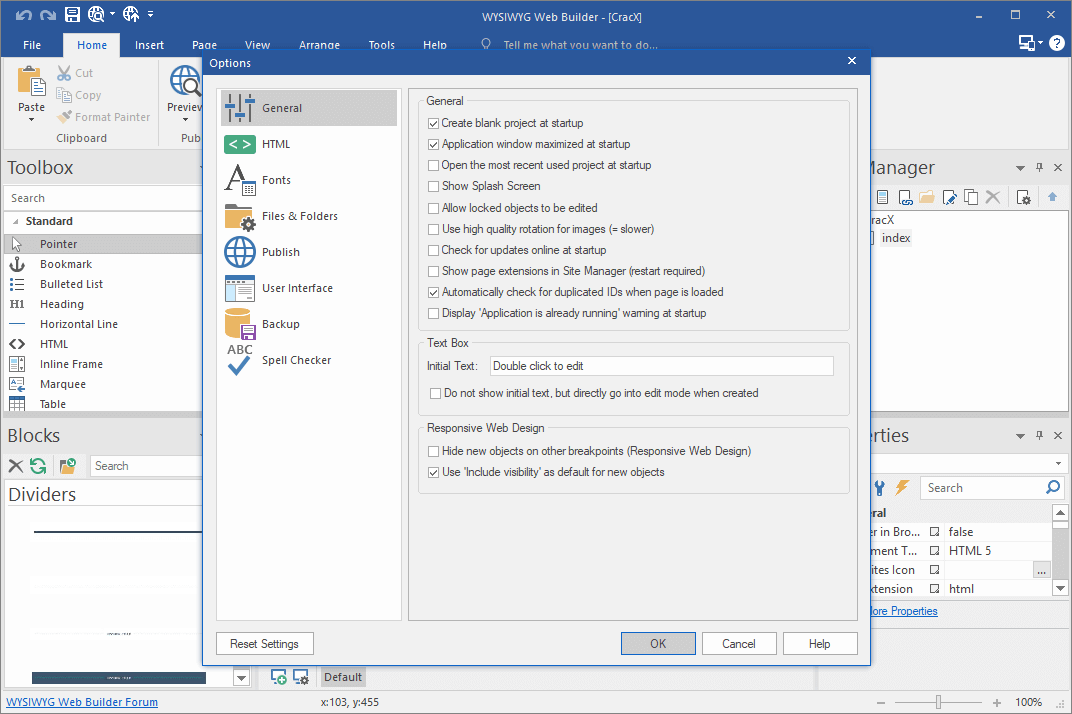Enable 'Allow locked objects to be edited'
The image size is (1072, 714).
point(433,209)
